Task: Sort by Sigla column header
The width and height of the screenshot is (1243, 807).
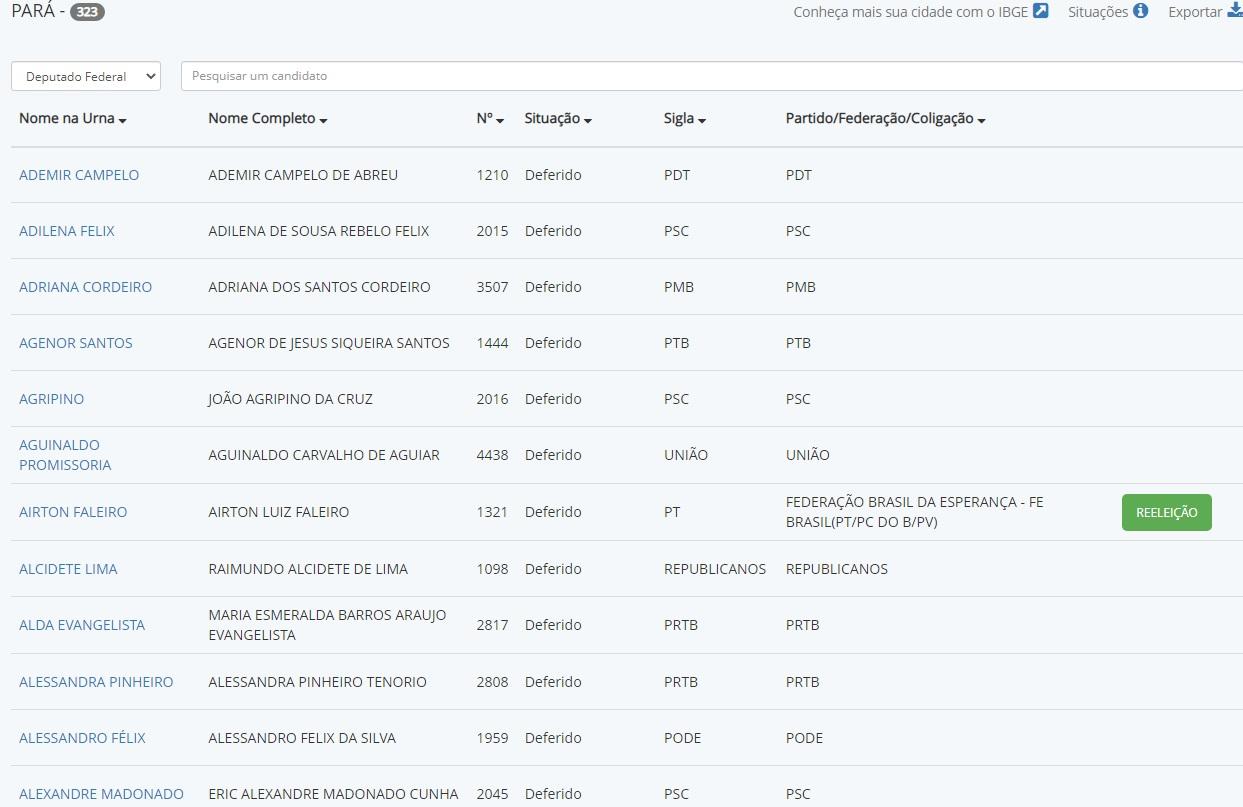Action: (x=684, y=119)
